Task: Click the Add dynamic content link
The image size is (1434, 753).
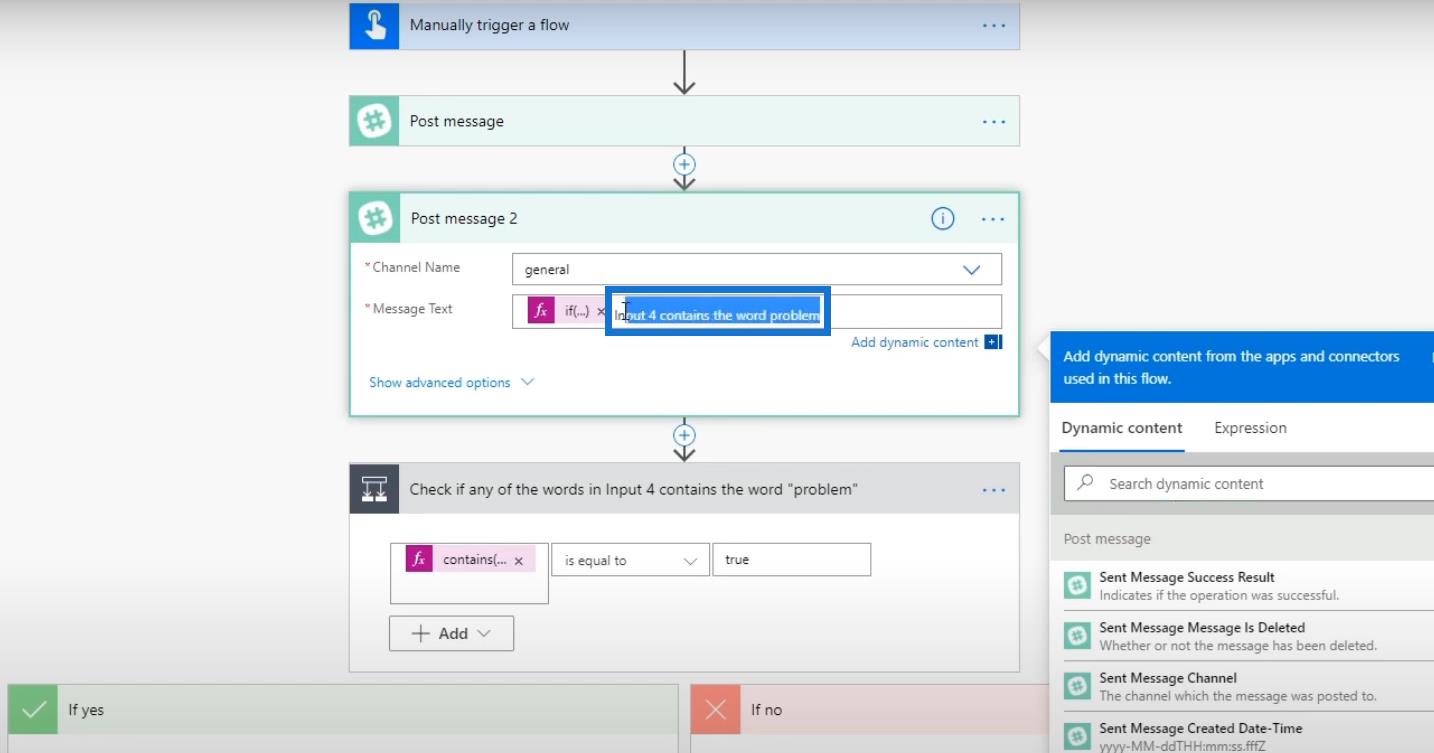Action: coord(915,342)
